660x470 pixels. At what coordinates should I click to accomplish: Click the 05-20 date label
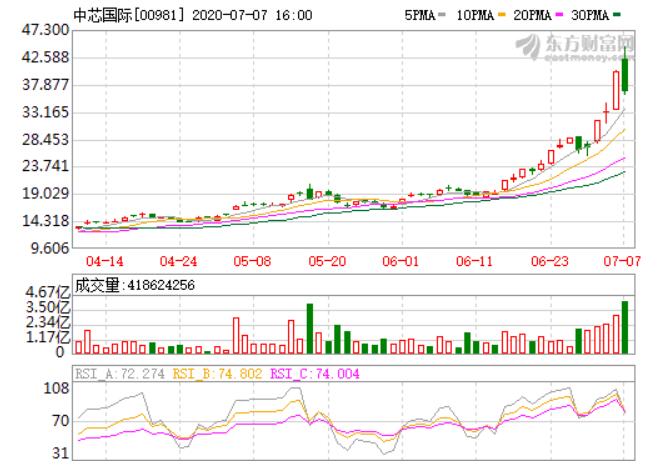pyautogui.click(x=327, y=261)
